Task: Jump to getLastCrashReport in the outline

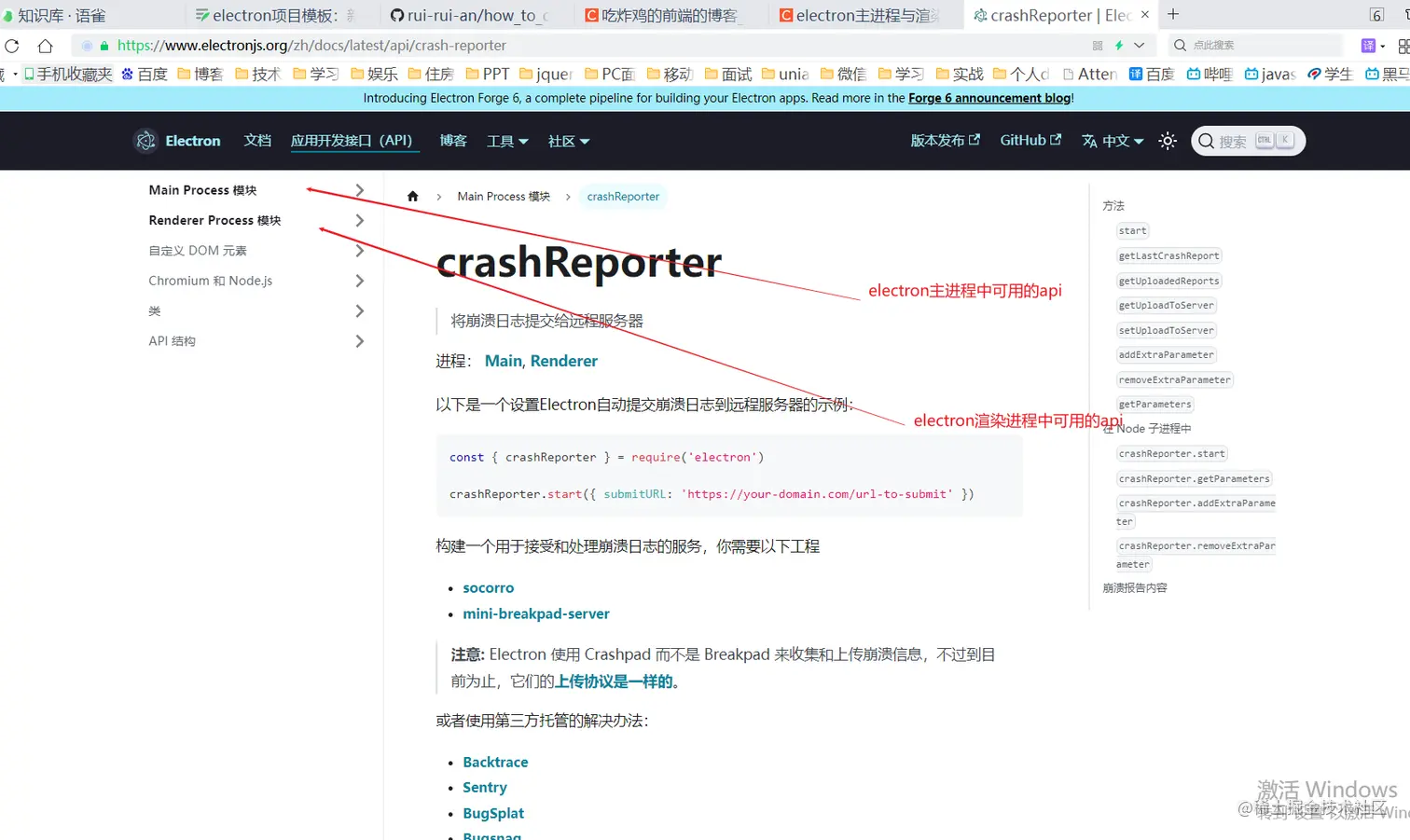Action: [x=1169, y=255]
